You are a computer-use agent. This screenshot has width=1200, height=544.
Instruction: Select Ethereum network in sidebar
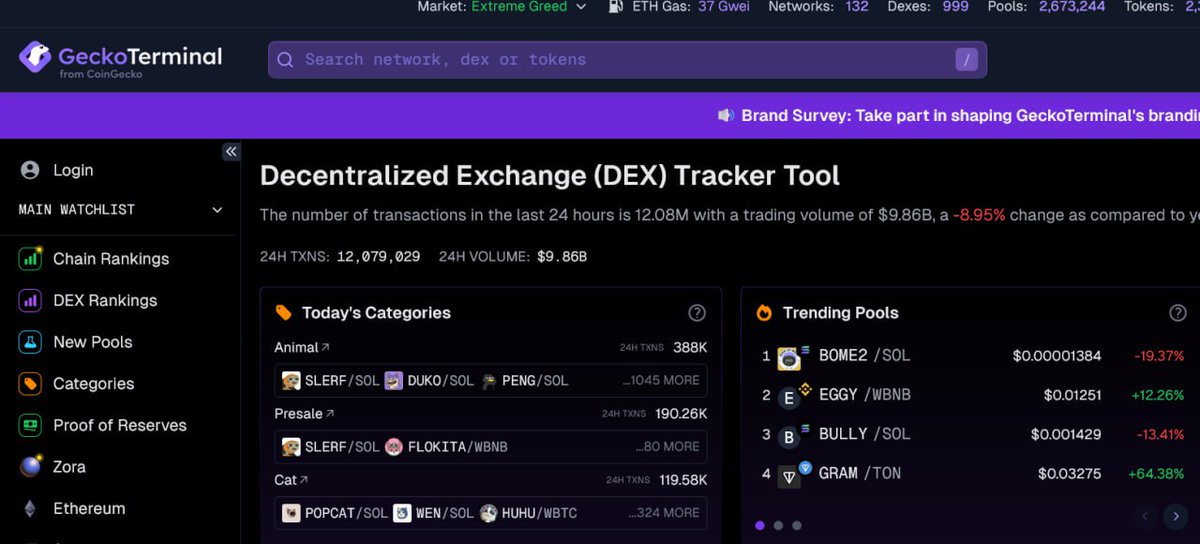(89, 508)
